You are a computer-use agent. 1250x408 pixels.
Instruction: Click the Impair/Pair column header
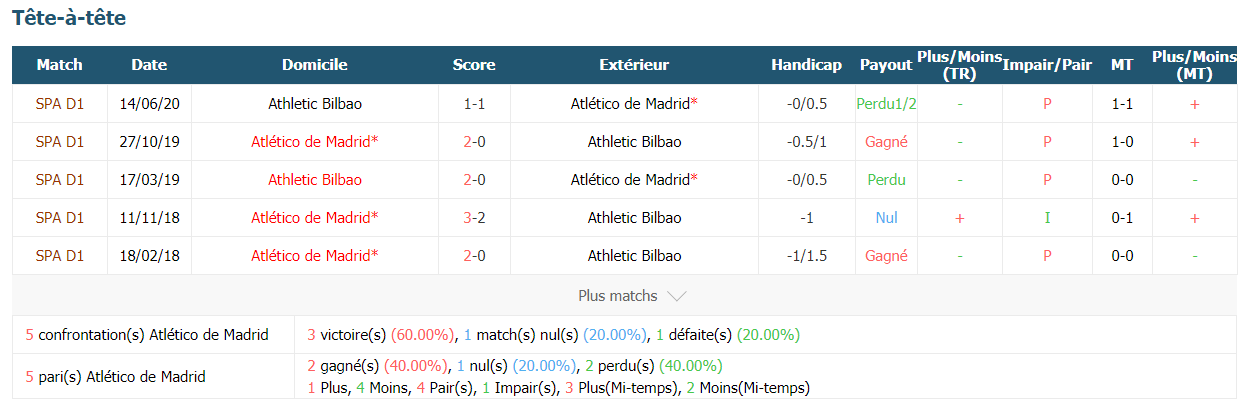tap(1047, 65)
